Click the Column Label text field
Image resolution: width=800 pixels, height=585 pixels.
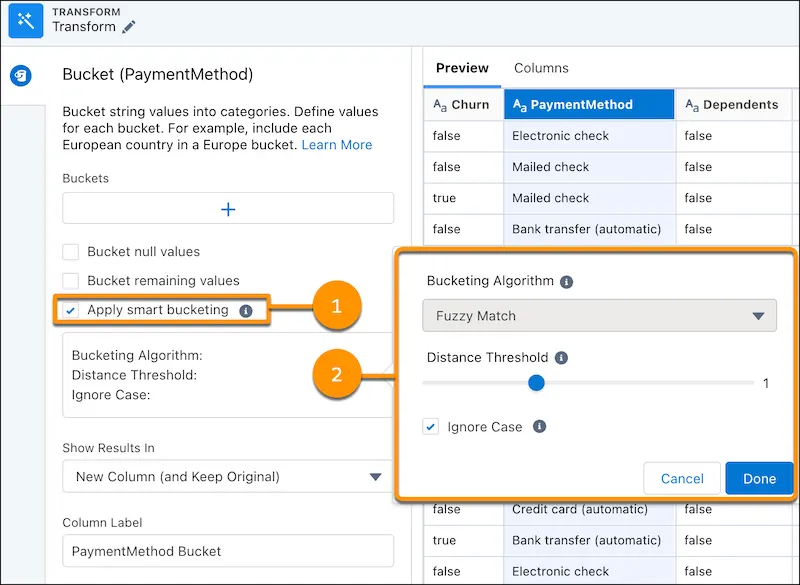coord(228,551)
